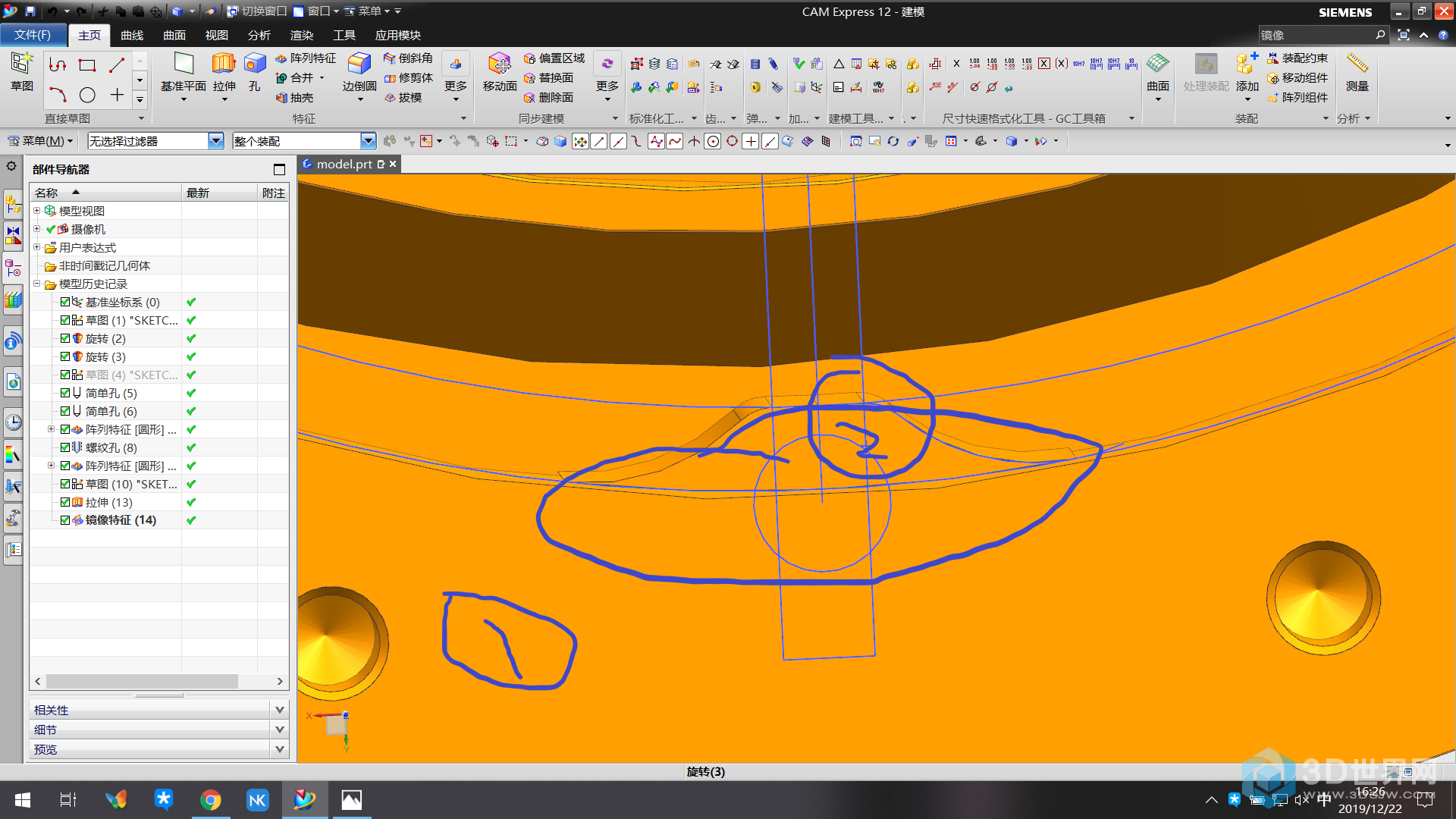Expand the 摄像机 tree node
Viewport: 1456px width, 819px height.
coord(36,229)
